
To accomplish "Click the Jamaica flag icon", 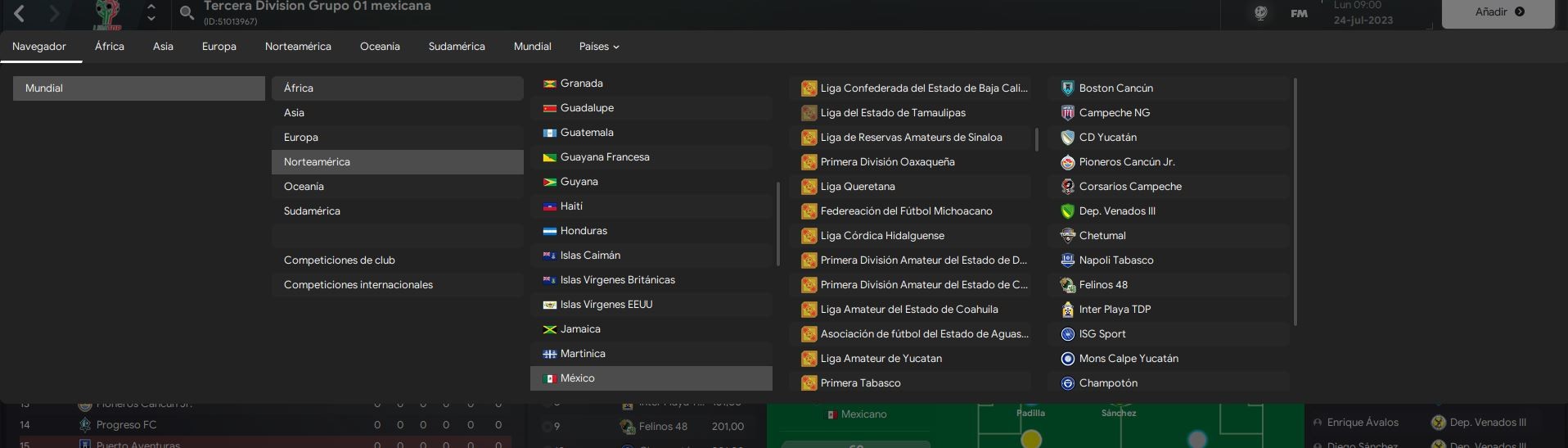I will [550, 329].
